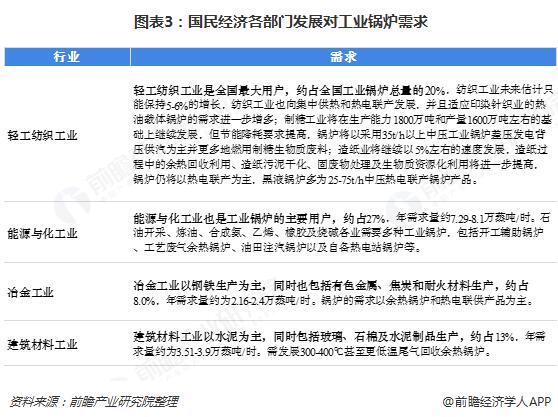Click the 轻工纺织工业 demand description text

tap(343, 134)
